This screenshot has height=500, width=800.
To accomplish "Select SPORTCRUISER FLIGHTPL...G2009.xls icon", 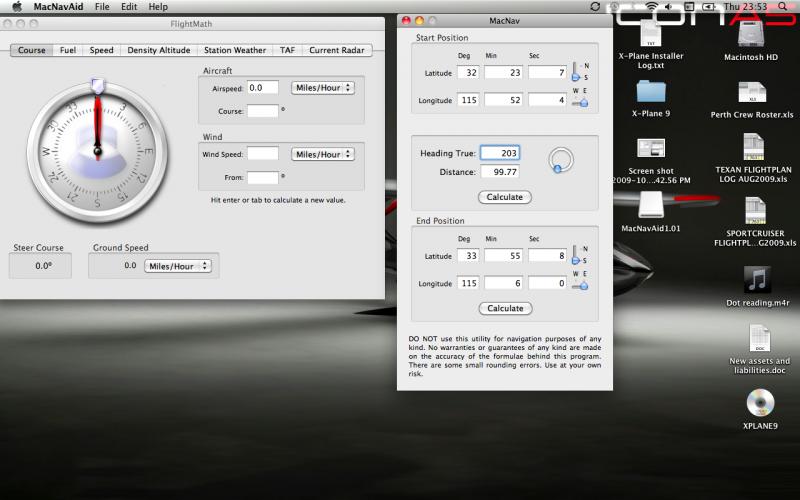I will [756, 211].
